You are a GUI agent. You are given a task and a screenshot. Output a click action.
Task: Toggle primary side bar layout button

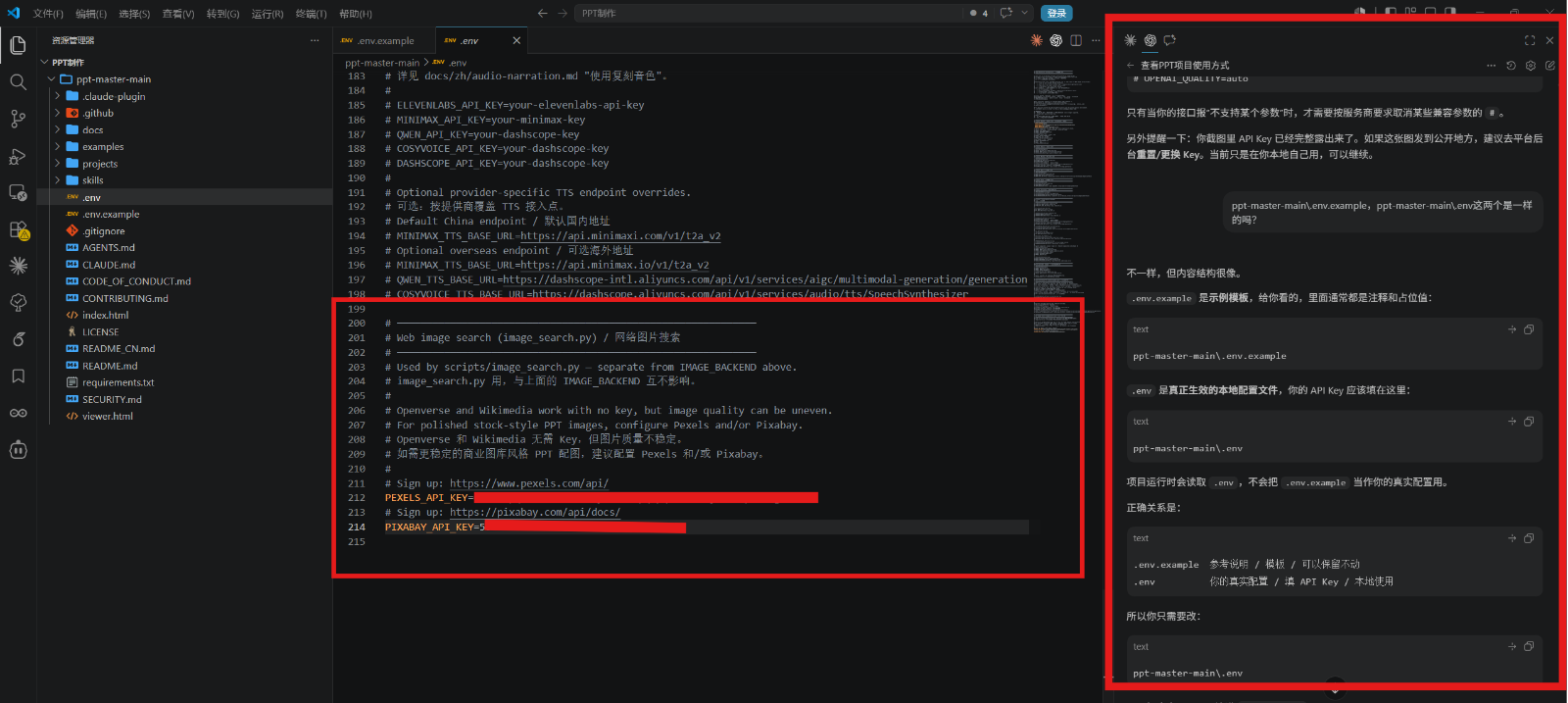(x=1391, y=13)
